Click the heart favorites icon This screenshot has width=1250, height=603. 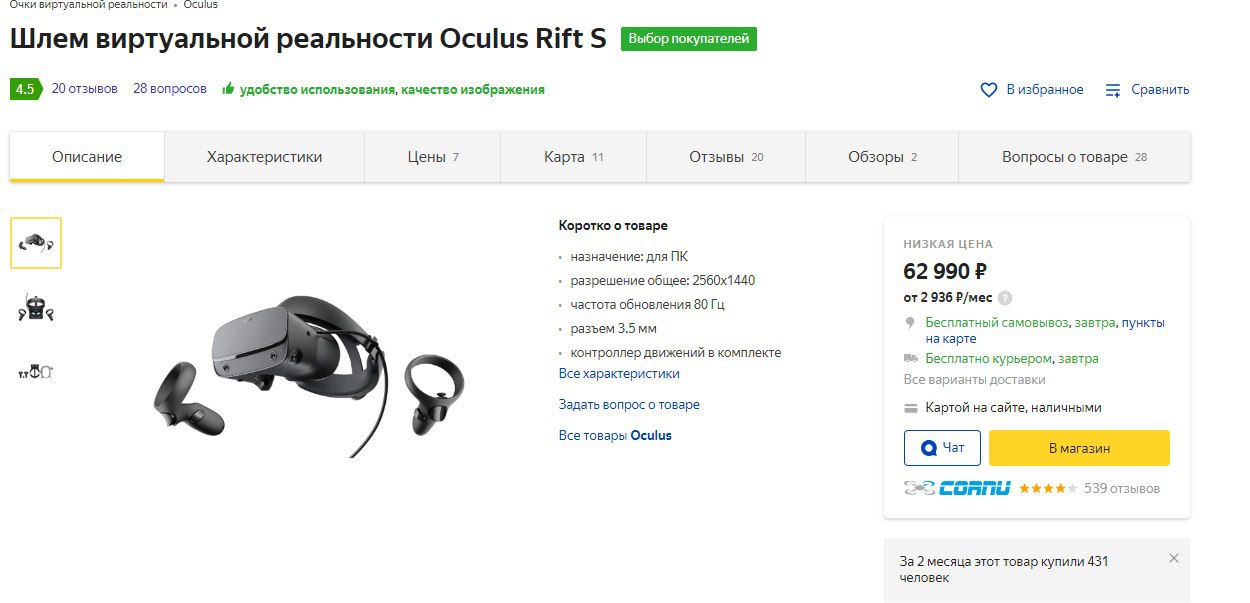point(989,90)
